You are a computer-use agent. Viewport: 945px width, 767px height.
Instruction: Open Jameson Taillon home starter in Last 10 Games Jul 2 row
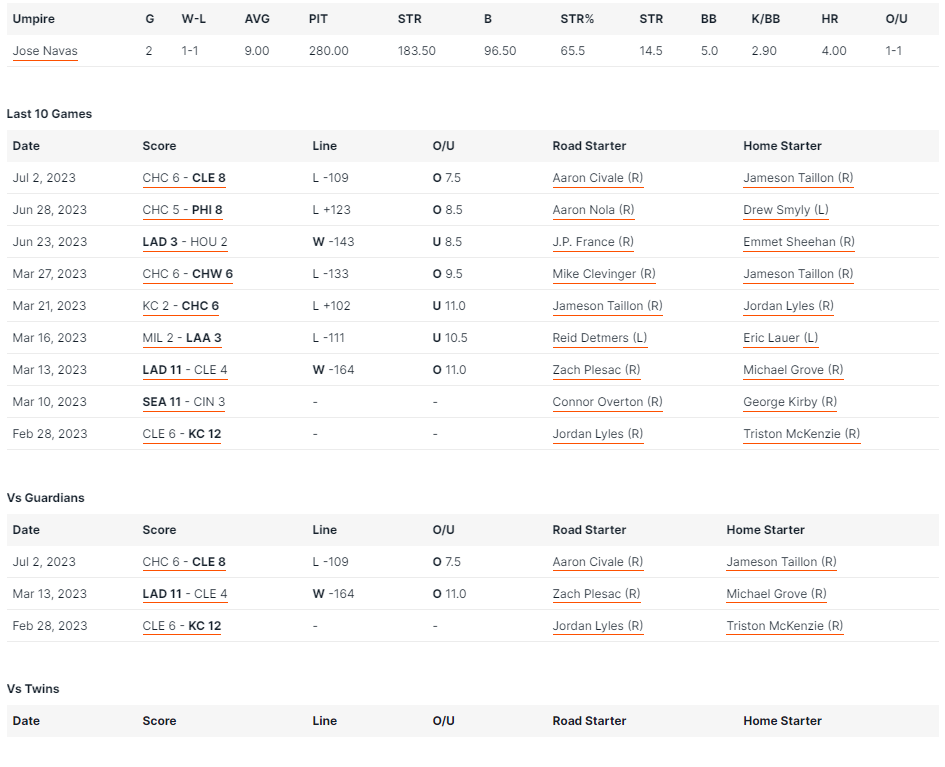tap(799, 178)
